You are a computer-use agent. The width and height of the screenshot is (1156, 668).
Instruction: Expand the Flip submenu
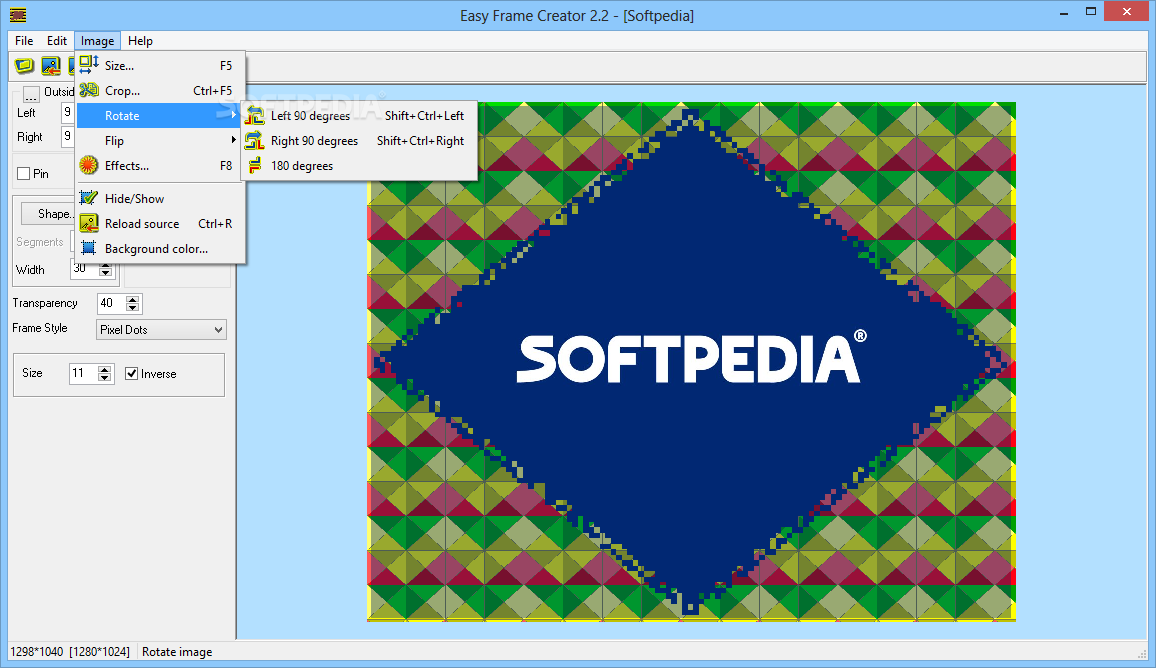pos(159,141)
